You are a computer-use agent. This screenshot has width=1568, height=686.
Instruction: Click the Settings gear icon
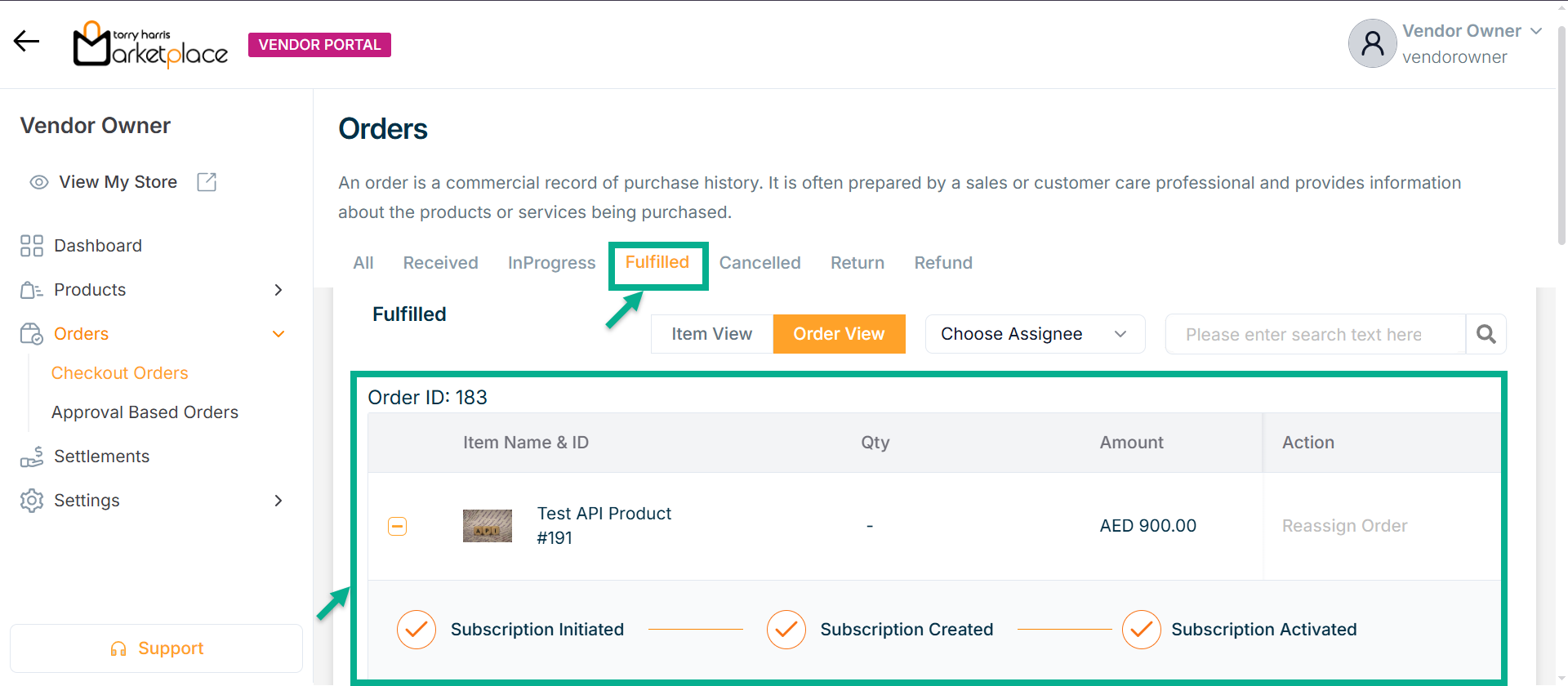(x=32, y=501)
